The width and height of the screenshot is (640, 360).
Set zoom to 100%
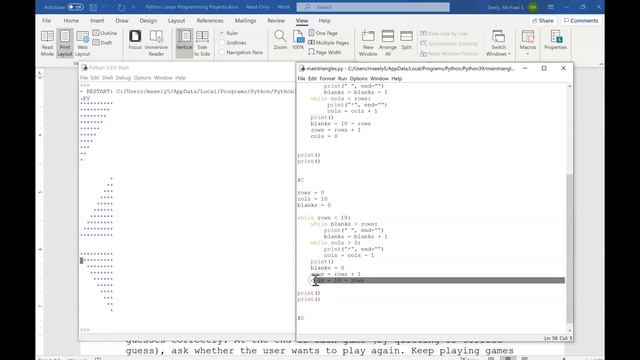pos(298,40)
